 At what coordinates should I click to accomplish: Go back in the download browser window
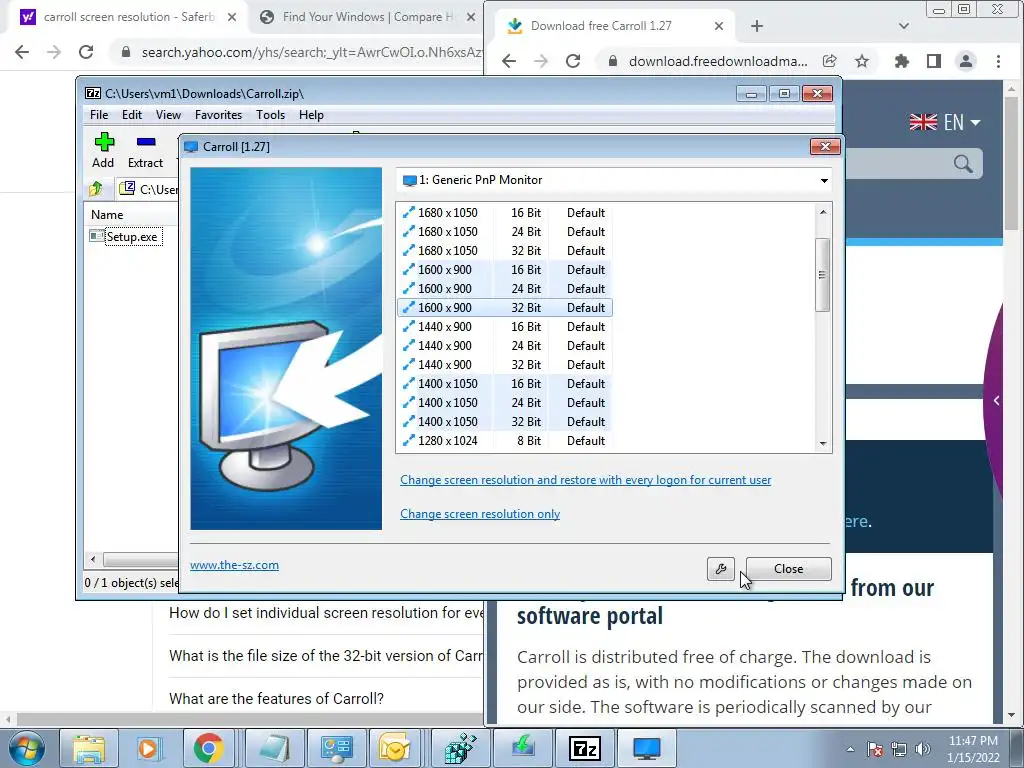(509, 61)
